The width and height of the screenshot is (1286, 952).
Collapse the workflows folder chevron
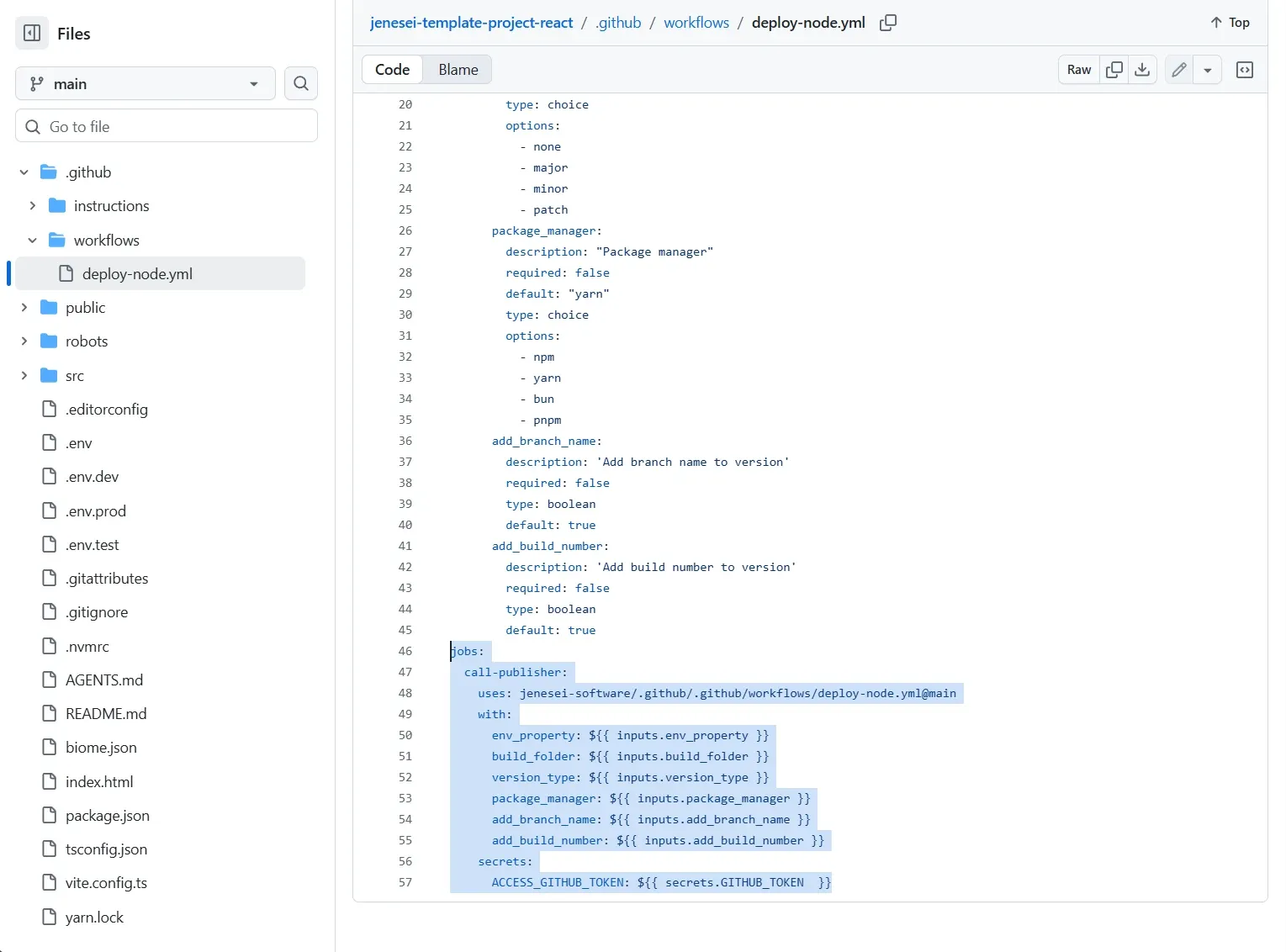(32, 241)
